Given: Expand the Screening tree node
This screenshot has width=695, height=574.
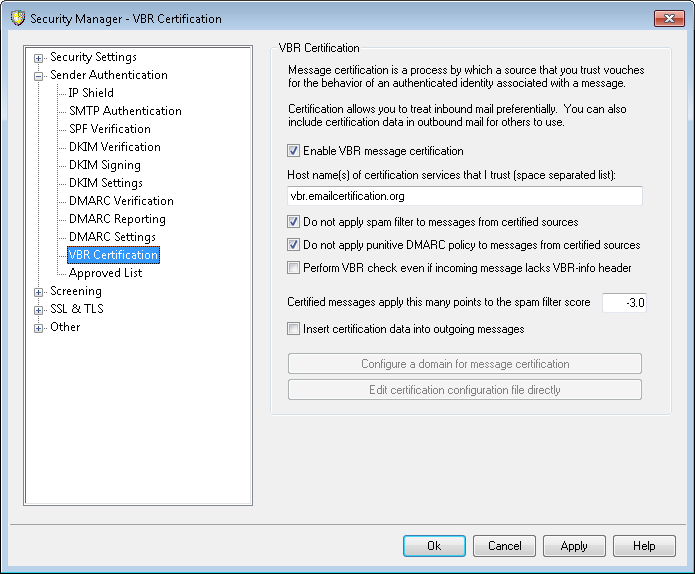Looking at the screenshot, I should [x=39, y=292].
